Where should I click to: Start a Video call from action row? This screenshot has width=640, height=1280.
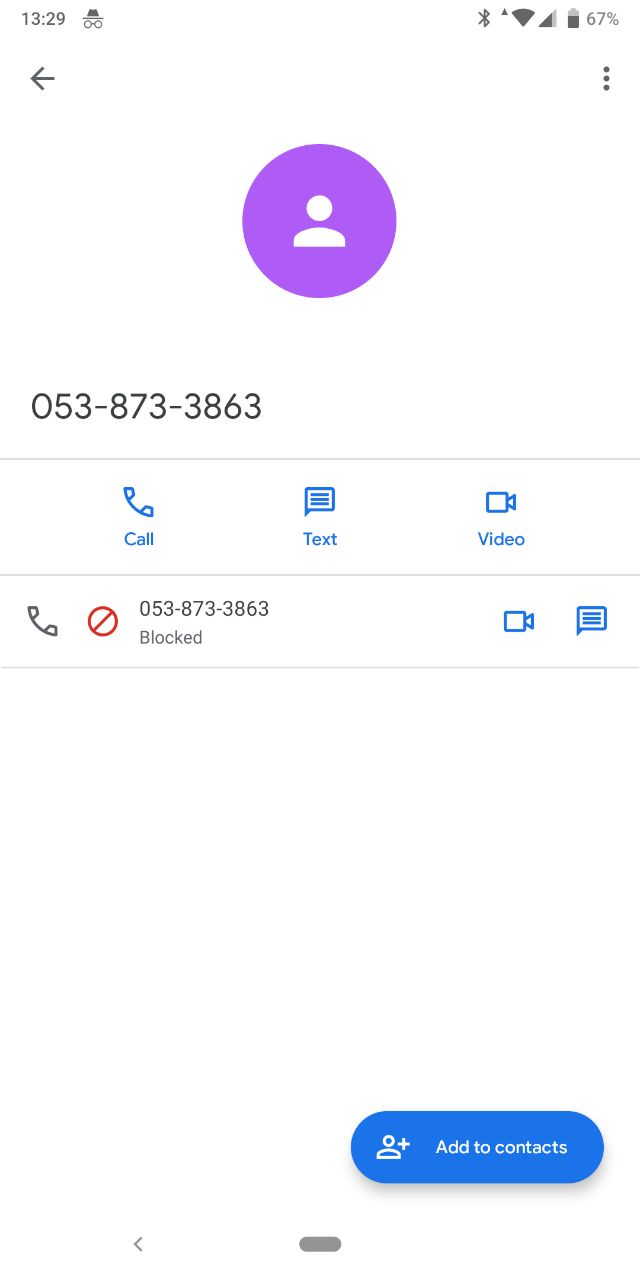click(501, 502)
